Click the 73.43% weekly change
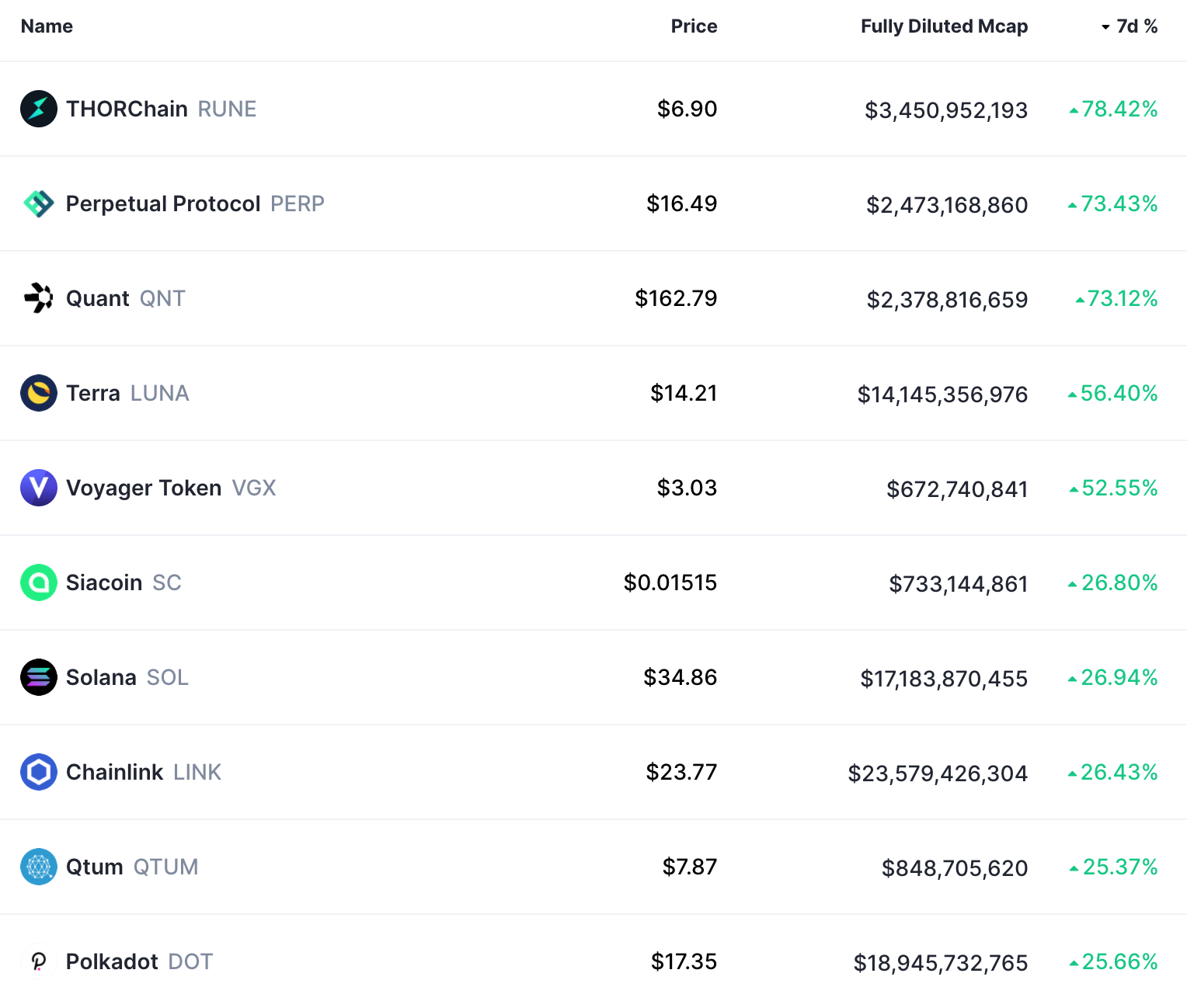 tap(1112, 203)
